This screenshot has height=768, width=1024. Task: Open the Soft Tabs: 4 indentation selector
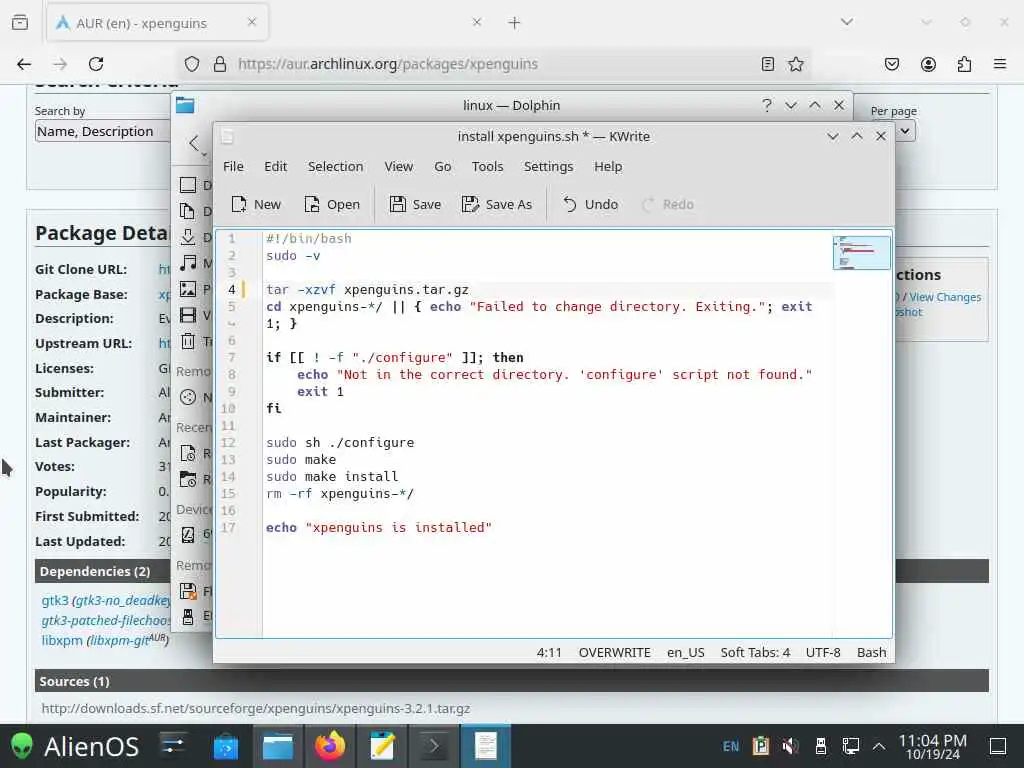755,652
